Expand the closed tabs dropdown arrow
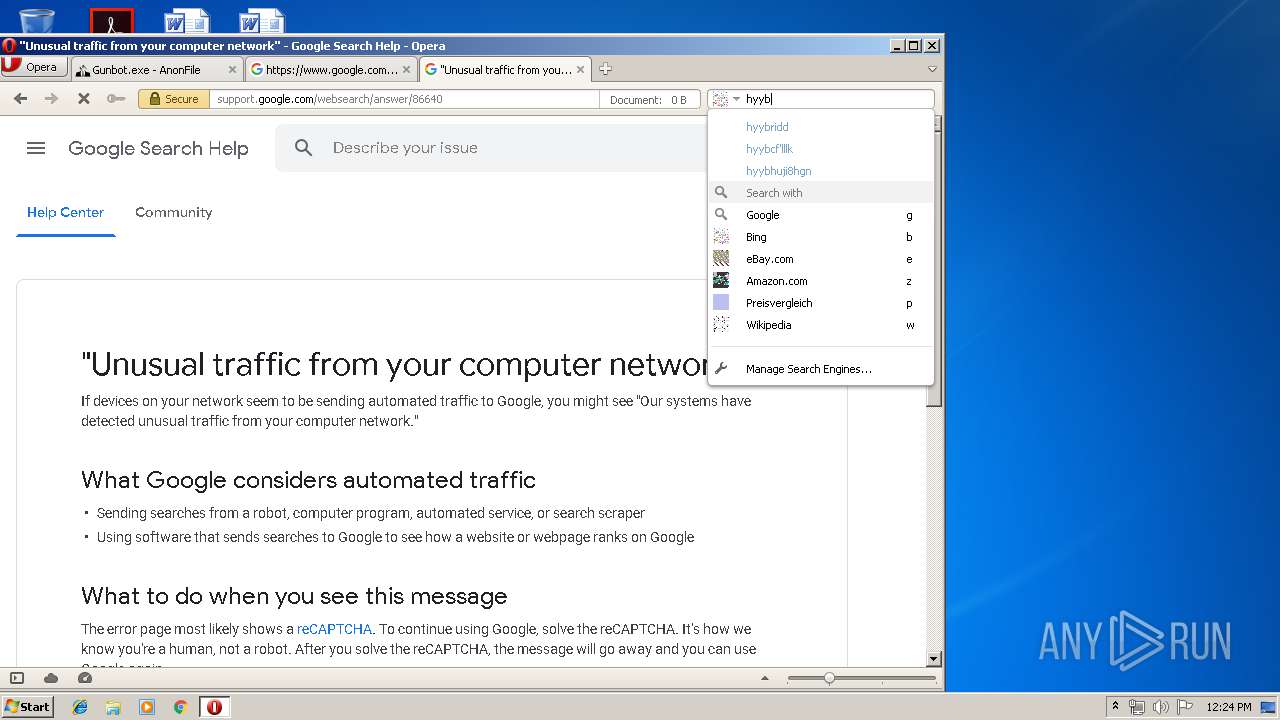The height and width of the screenshot is (720, 1280). point(932,69)
